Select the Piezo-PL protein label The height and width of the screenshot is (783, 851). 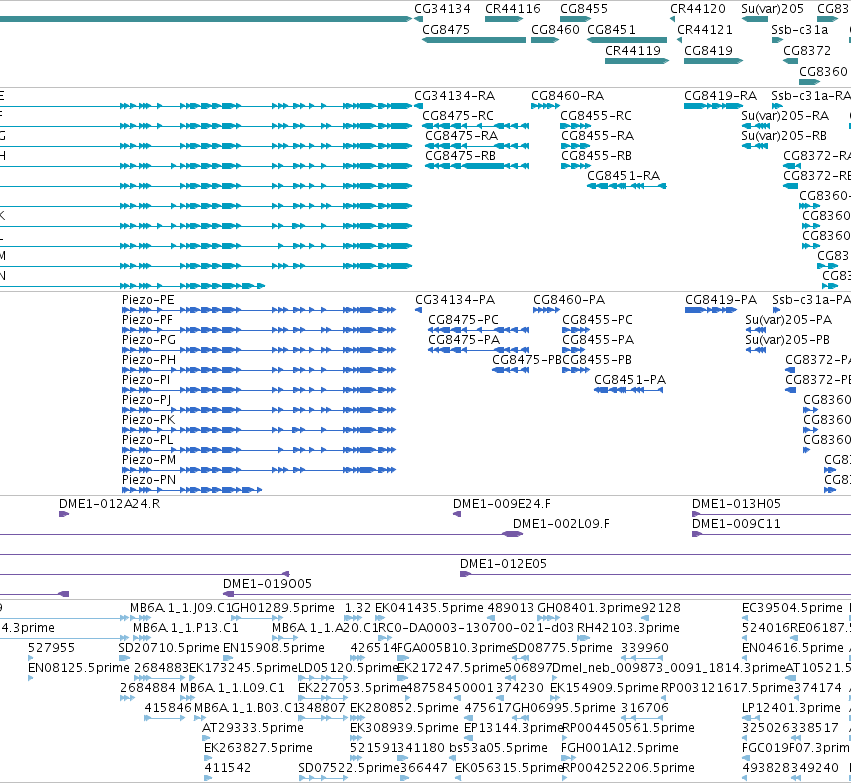pyautogui.click(x=147, y=440)
